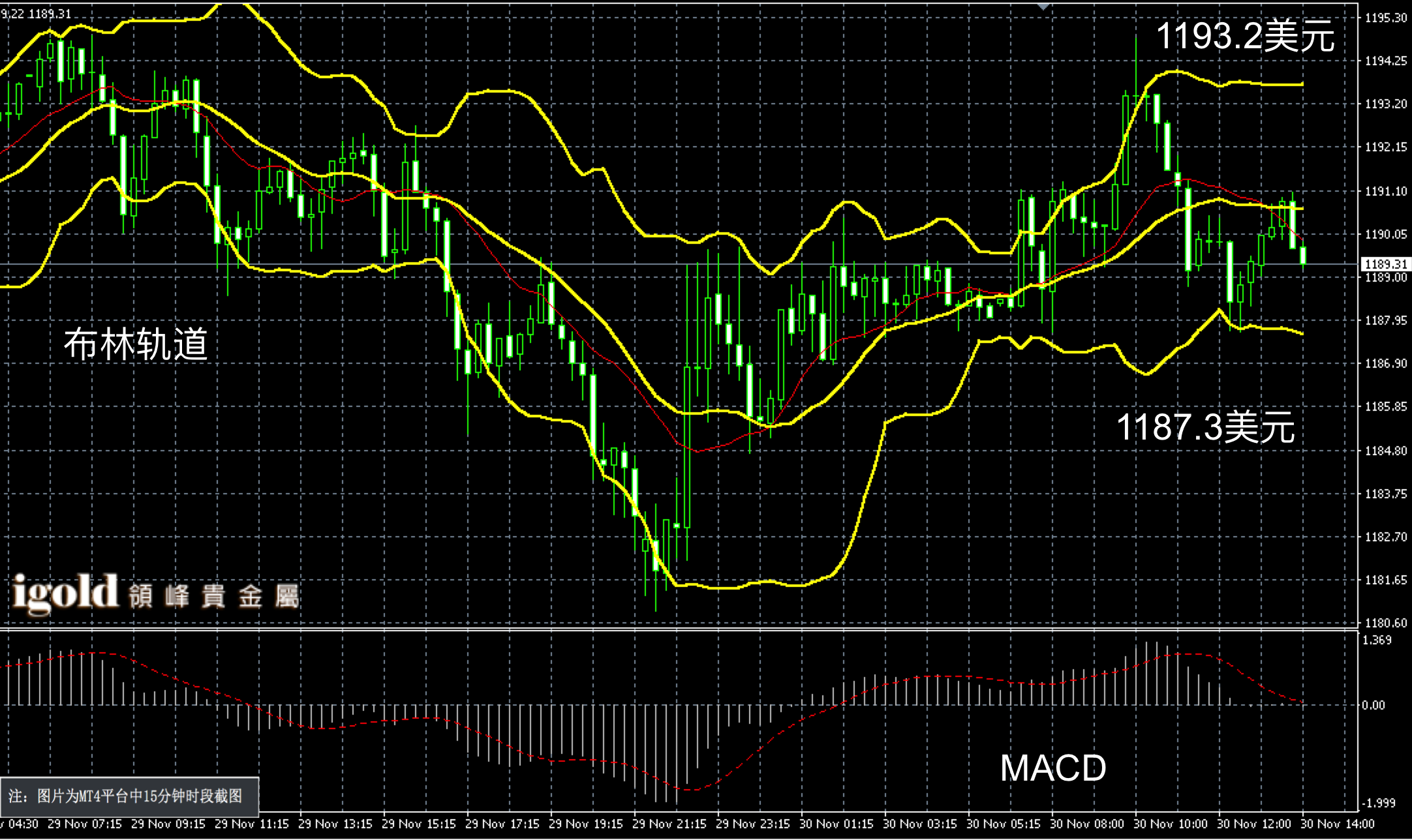Click the 30 Nov 14:00 time label
The image size is (1412, 840).
[x=1338, y=824]
